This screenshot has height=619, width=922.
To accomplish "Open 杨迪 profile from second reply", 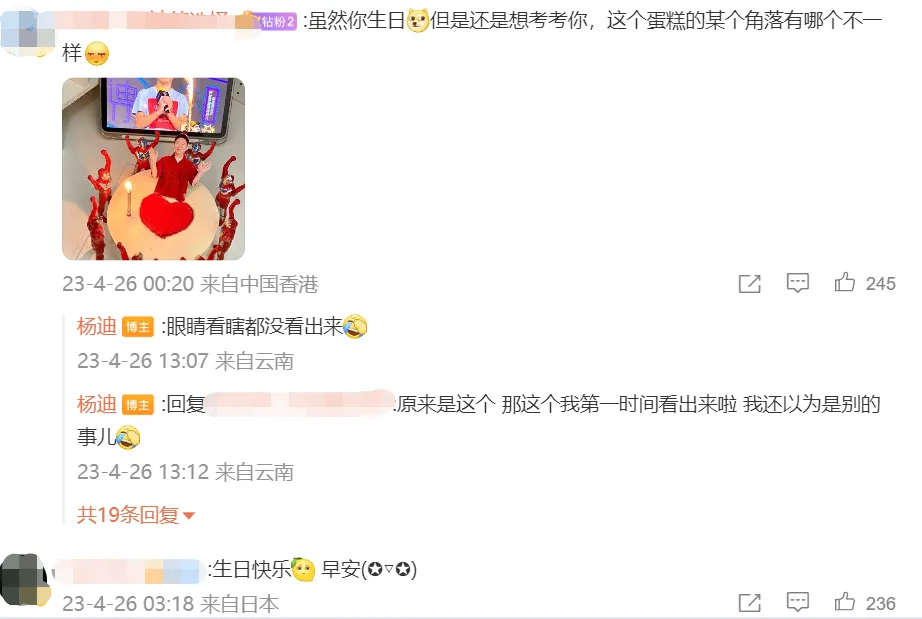I will coord(96,404).
